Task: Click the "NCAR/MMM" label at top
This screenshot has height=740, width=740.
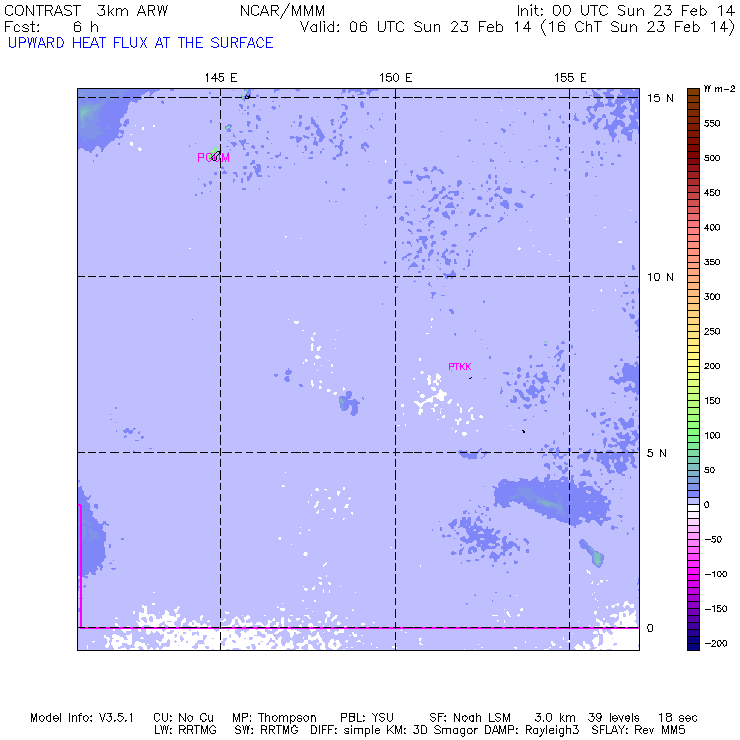Action: tap(282, 11)
